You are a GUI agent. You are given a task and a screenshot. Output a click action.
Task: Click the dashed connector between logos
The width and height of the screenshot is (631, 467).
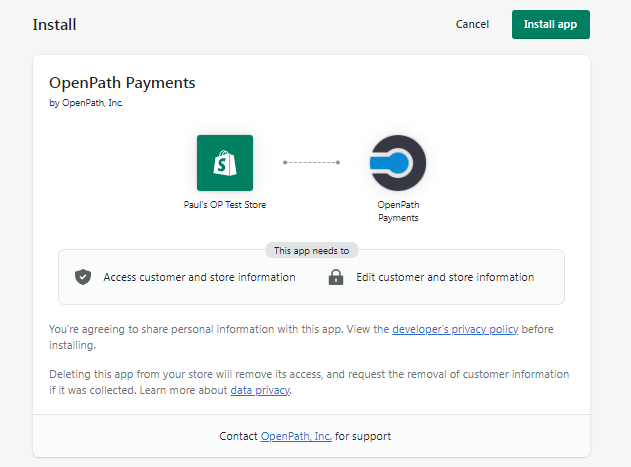click(311, 163)
